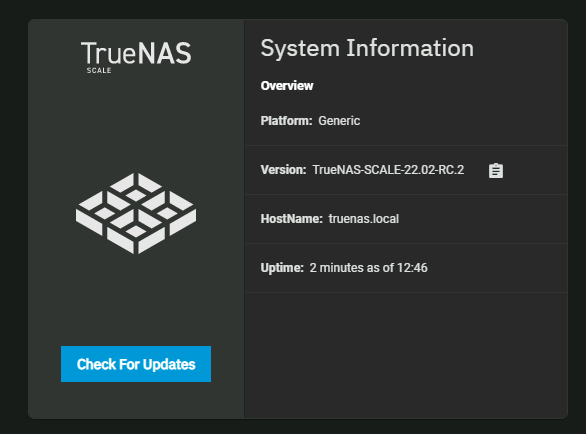Viewport: 586px width, 434px height.
Task: Click the empty area below the Uptime row
Action: (x=406, y=355)
